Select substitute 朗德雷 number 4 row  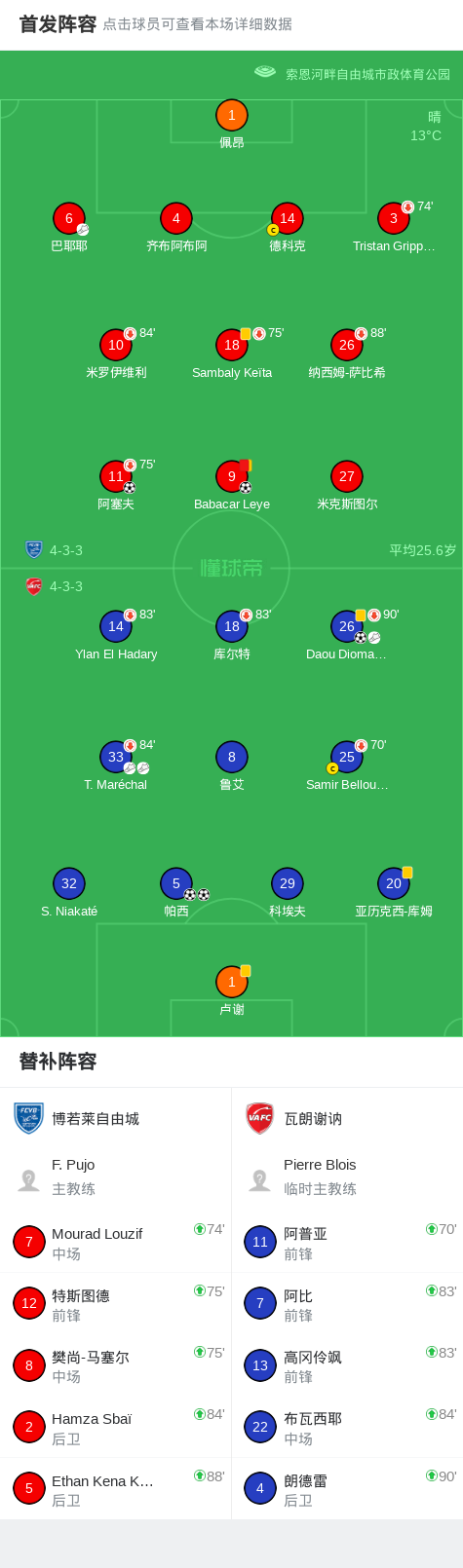[347, 1489]
